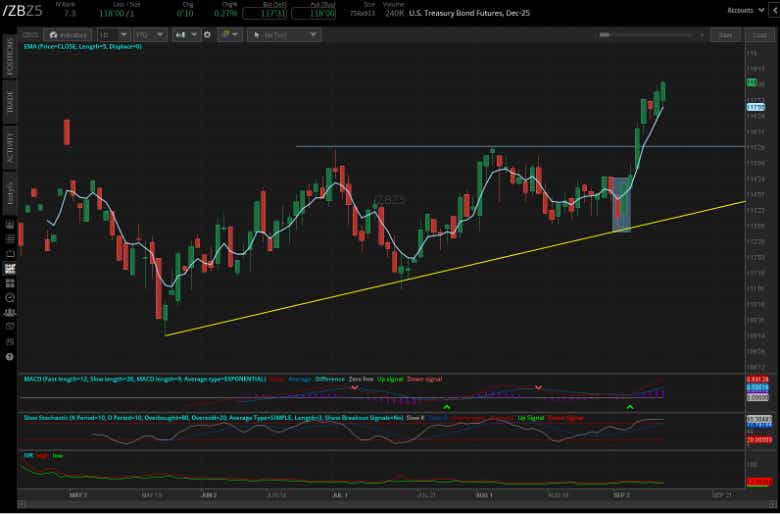The width and height of the screenshot is (780, 515).
Task: Open the chart style candlestick dropdown
Action: coord(186,35)
